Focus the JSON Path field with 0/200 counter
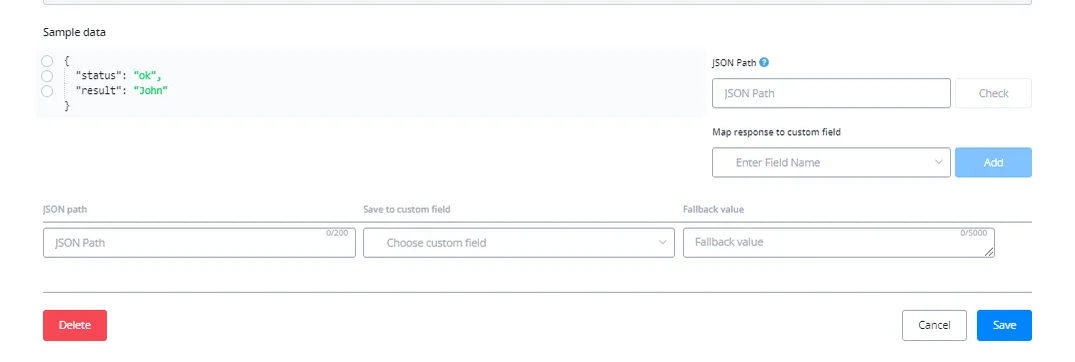Screen dimensions: 1075x362 (x=200, y=243)
